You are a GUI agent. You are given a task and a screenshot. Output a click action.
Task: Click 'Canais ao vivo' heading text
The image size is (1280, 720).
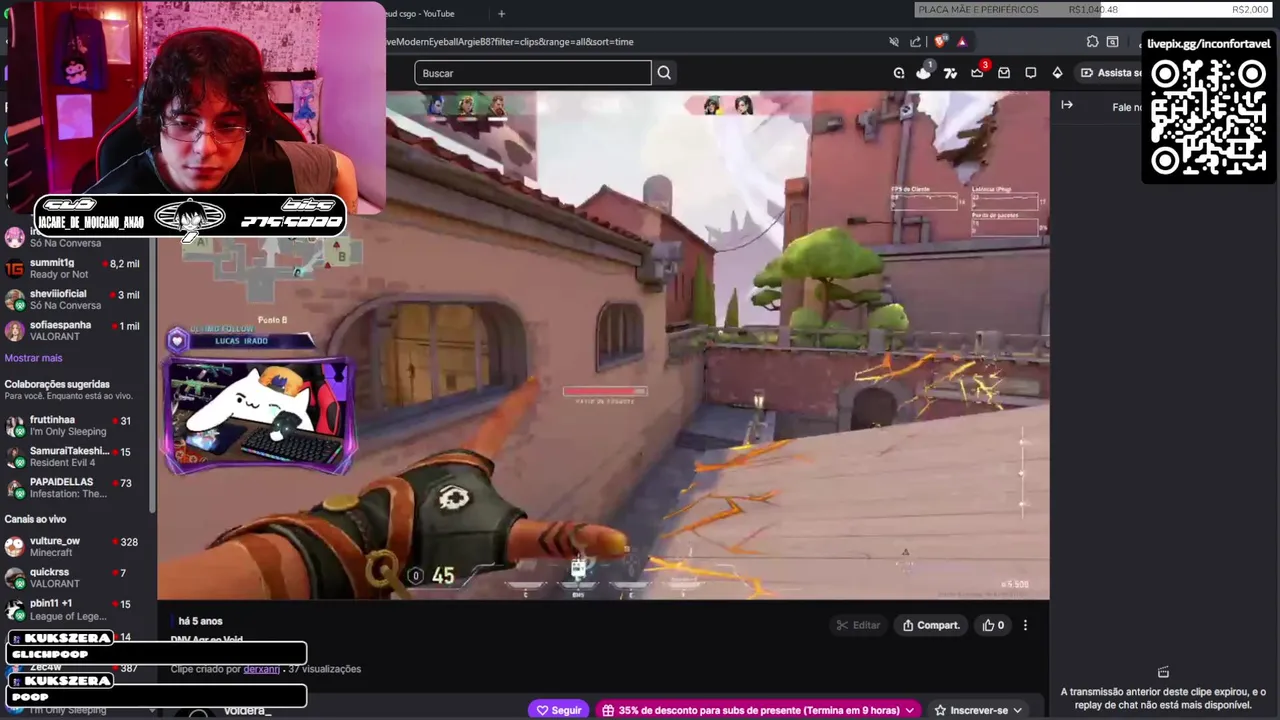[35, 519]
